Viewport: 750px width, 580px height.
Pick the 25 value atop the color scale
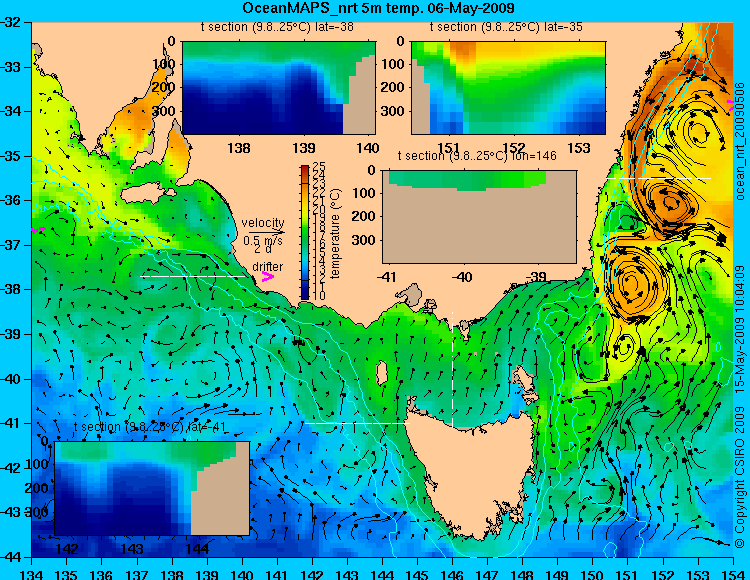(319, 166)
